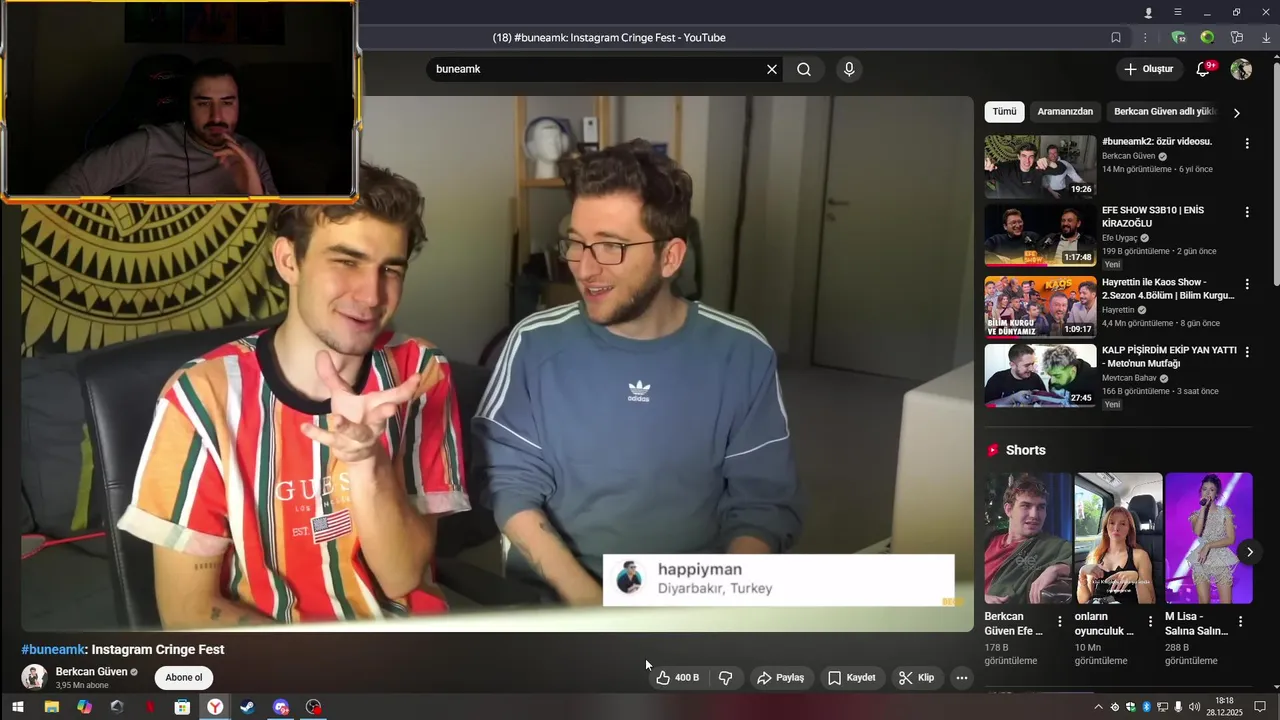
Task: Open Hayrettin ile Kaos Show thumbnail
Action: [1040, 307]
